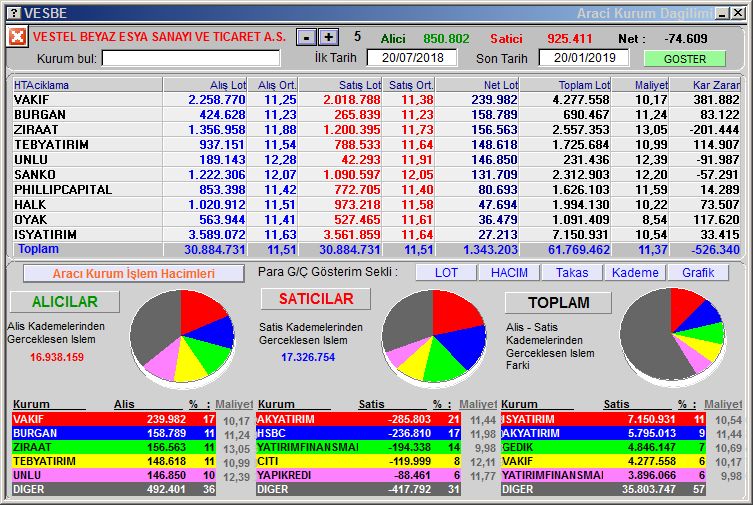Viewport: 753px width, 505px height.
Task: Switch display to LOT
Action: pyautogui.click(x=446, y=273)
